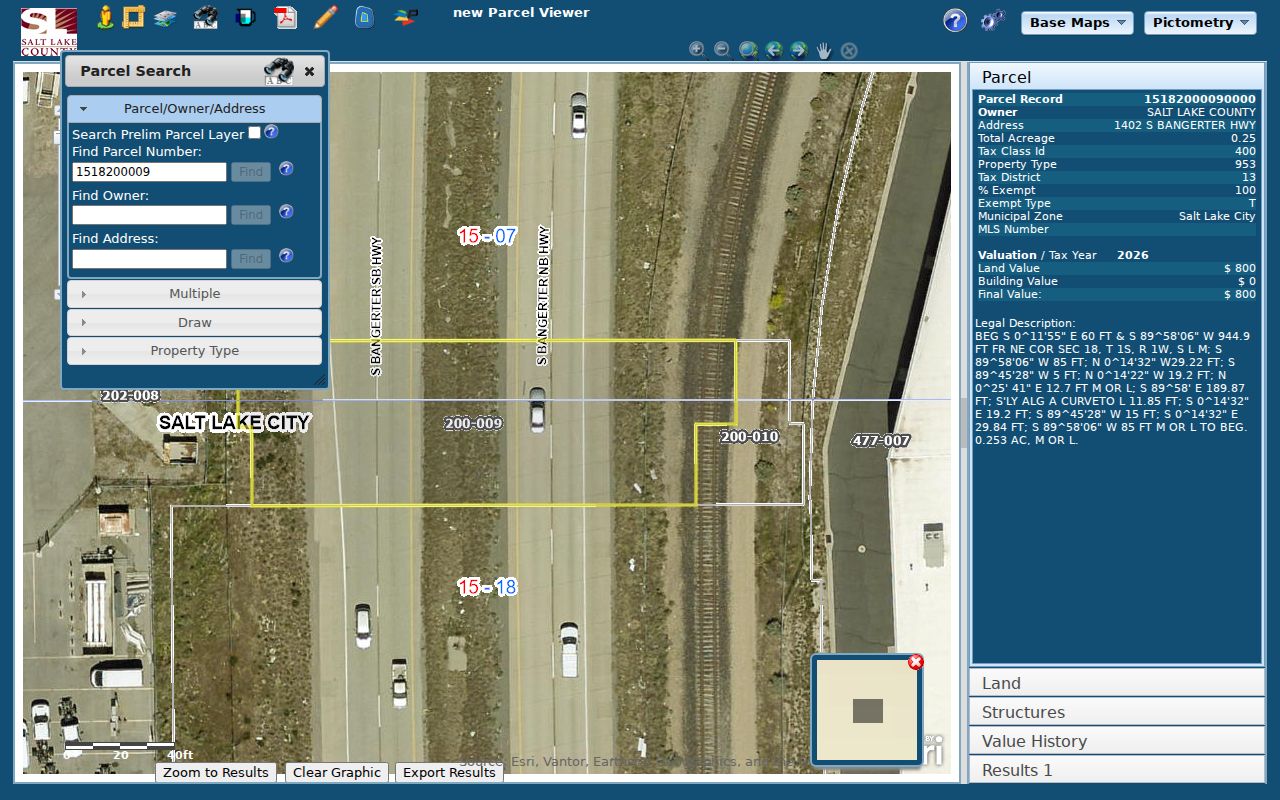This screenshot has width=1280, height=800.
Task: Expand the Multiple search section
Action: point(194,294)
